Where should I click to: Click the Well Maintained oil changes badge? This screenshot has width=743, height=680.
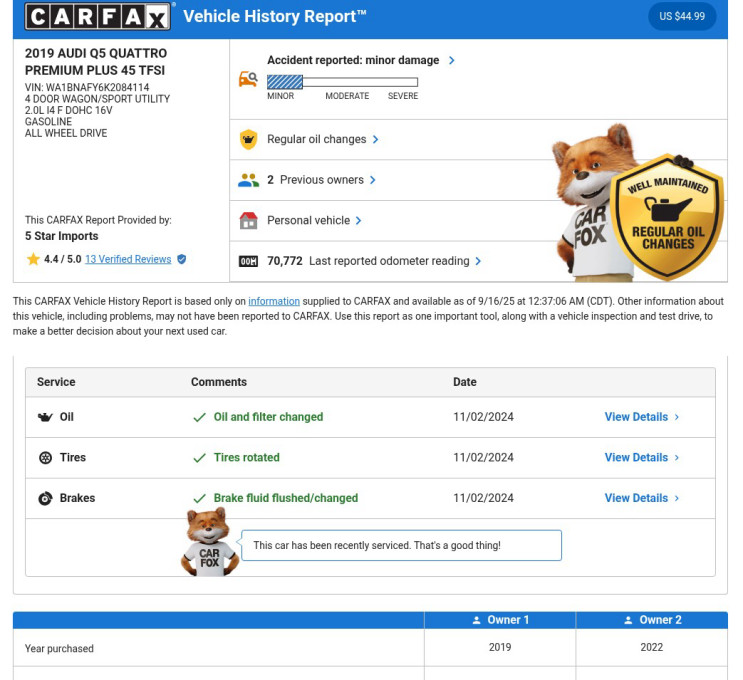668,214
